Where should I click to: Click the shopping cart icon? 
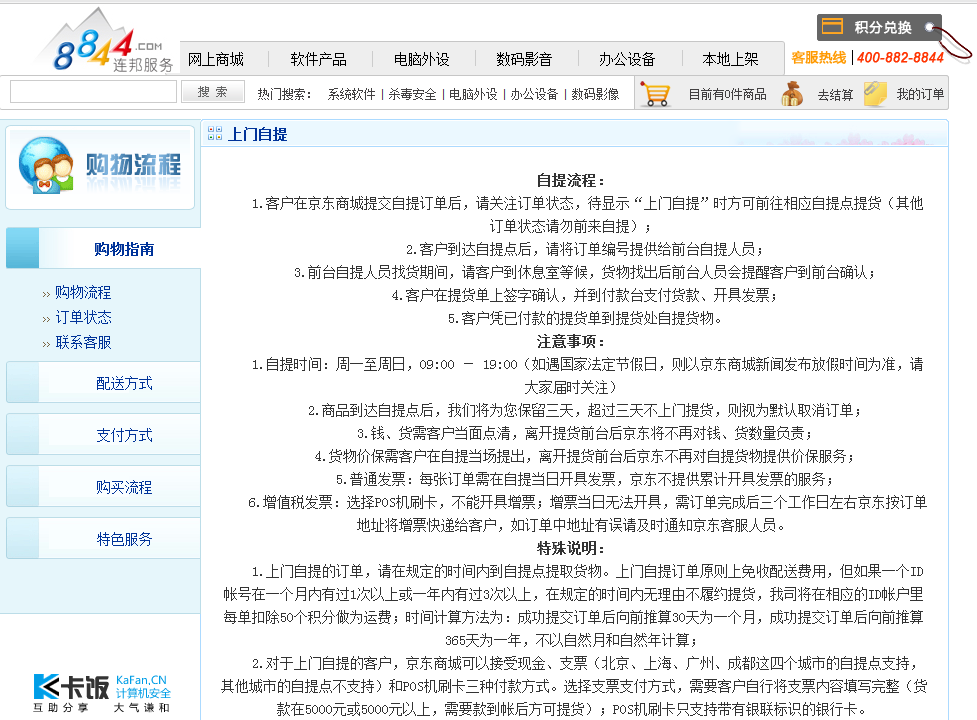tap(656, 95)
